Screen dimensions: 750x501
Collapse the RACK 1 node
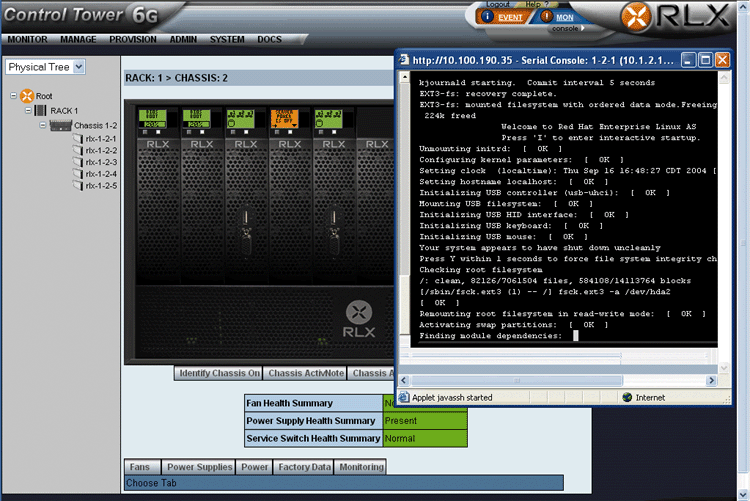28,111
